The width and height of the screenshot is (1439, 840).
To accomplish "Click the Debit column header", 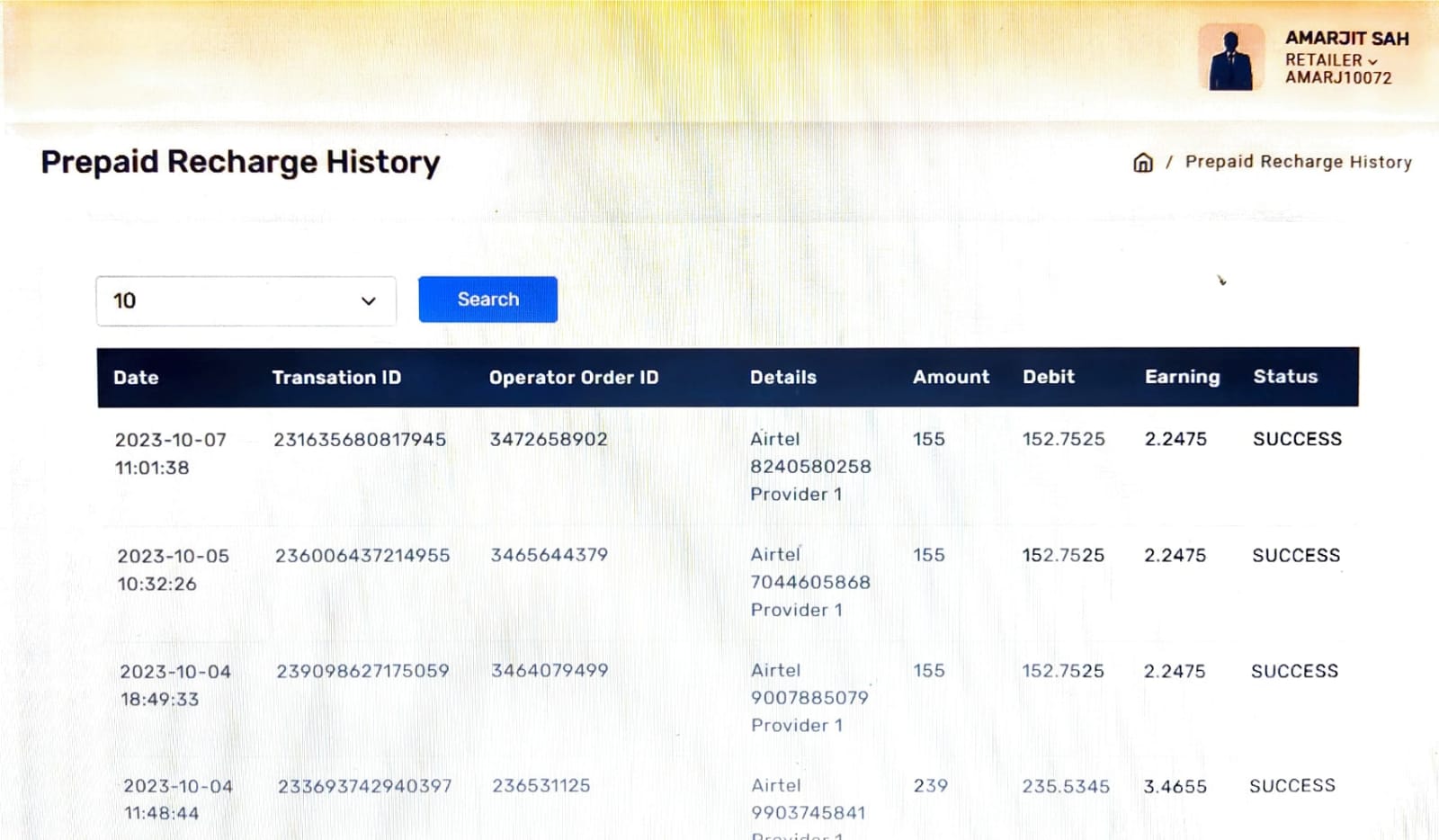I will coord(1048,378).
